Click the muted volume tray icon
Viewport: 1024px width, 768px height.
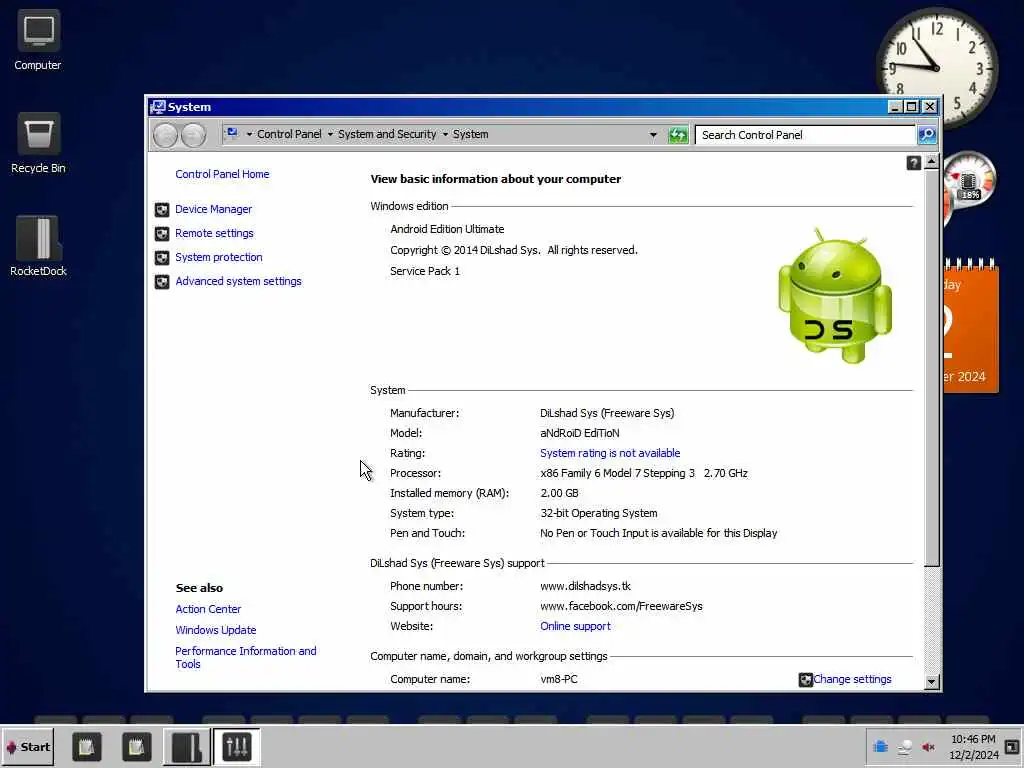coord(928,747)
